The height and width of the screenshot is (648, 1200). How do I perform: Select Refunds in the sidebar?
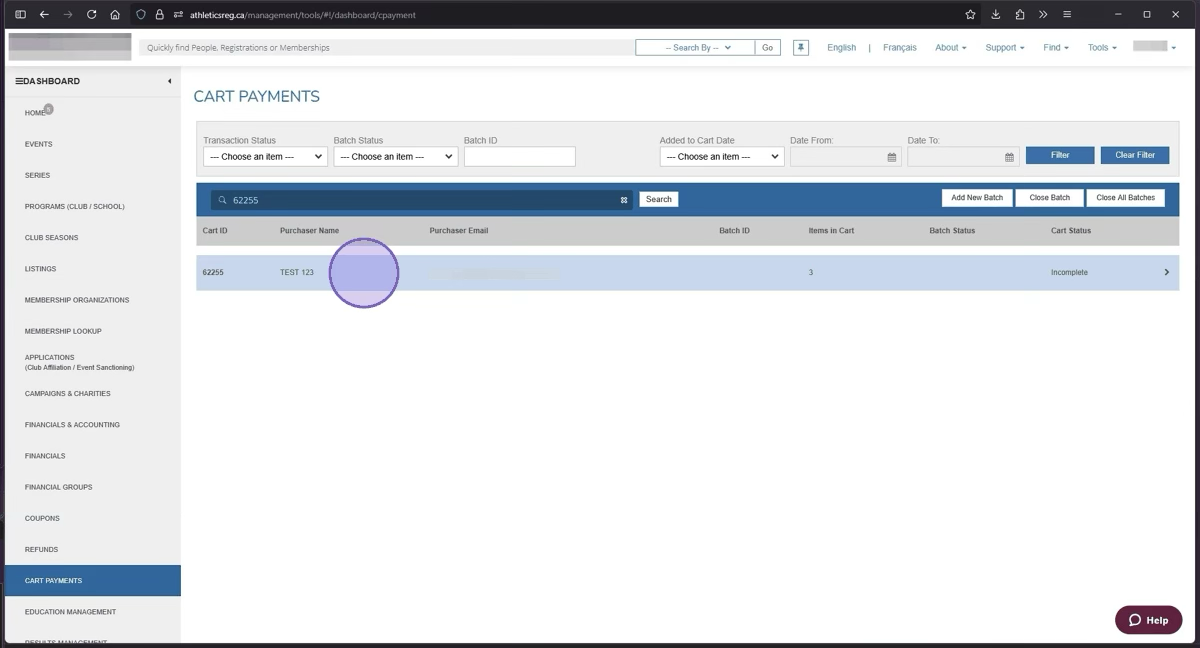coord(42,549)
